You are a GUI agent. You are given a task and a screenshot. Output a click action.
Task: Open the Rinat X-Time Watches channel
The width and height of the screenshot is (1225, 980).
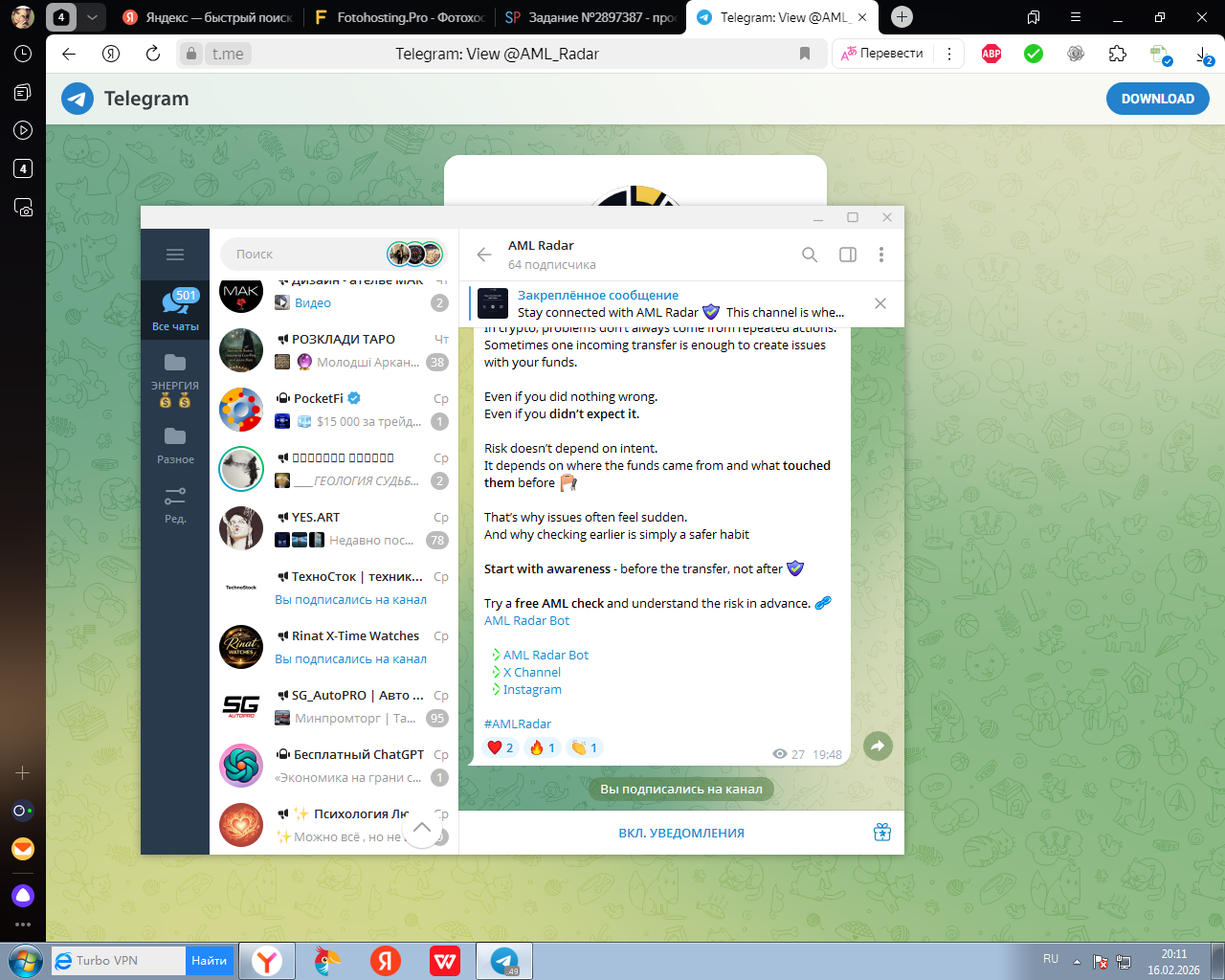coord(334,647)
